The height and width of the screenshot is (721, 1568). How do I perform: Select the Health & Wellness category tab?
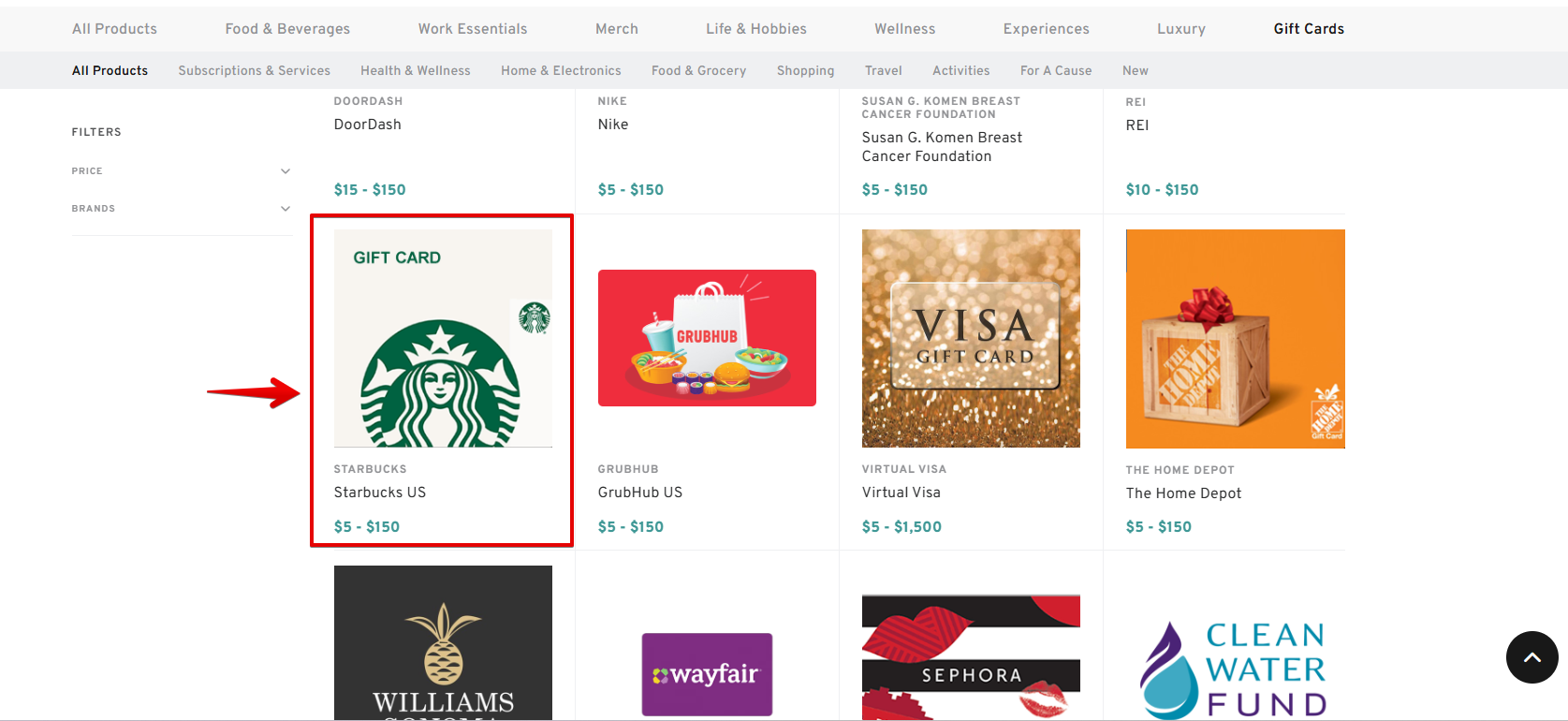[415, 70]
